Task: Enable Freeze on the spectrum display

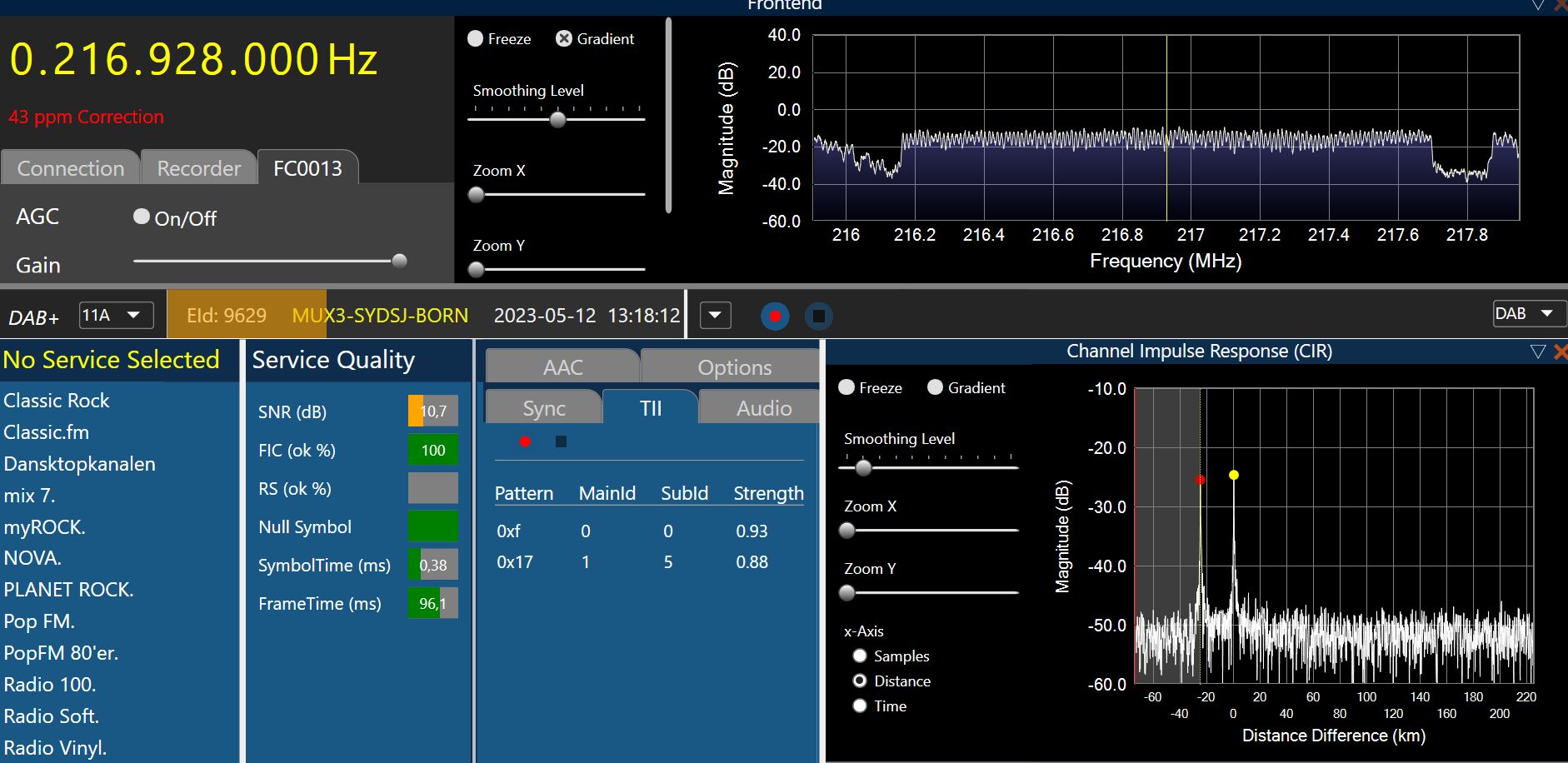Action: 476,38
